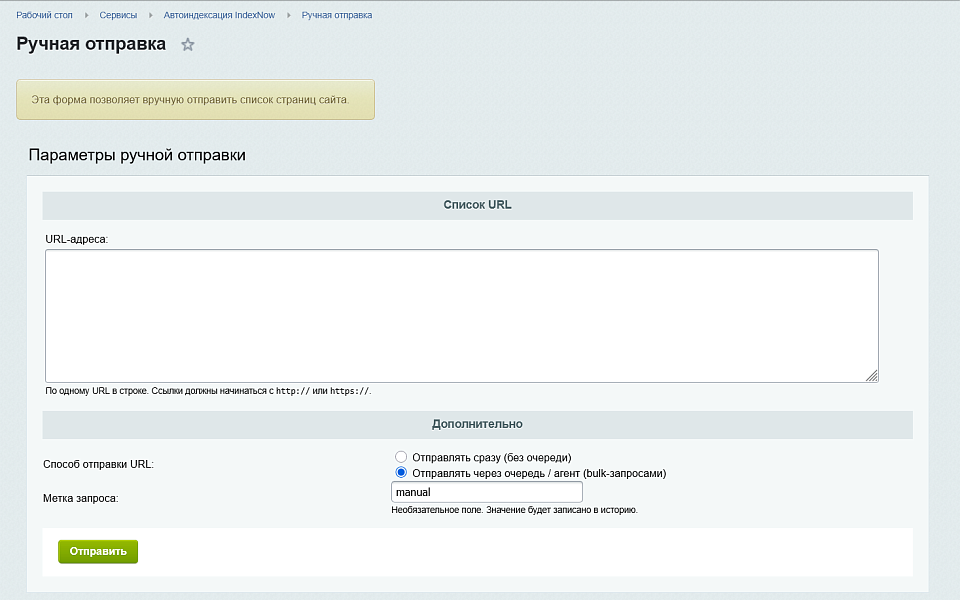Open arrow after 'Автоиндексация IndexNow' breadcrumb

tap(287, 16)
